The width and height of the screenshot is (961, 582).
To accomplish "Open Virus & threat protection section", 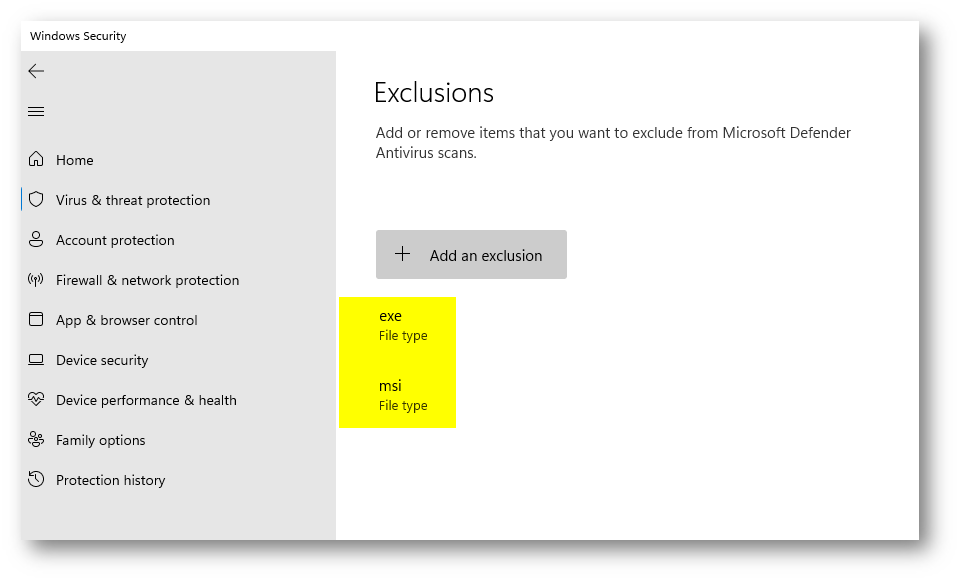I will tap(133, 200).
